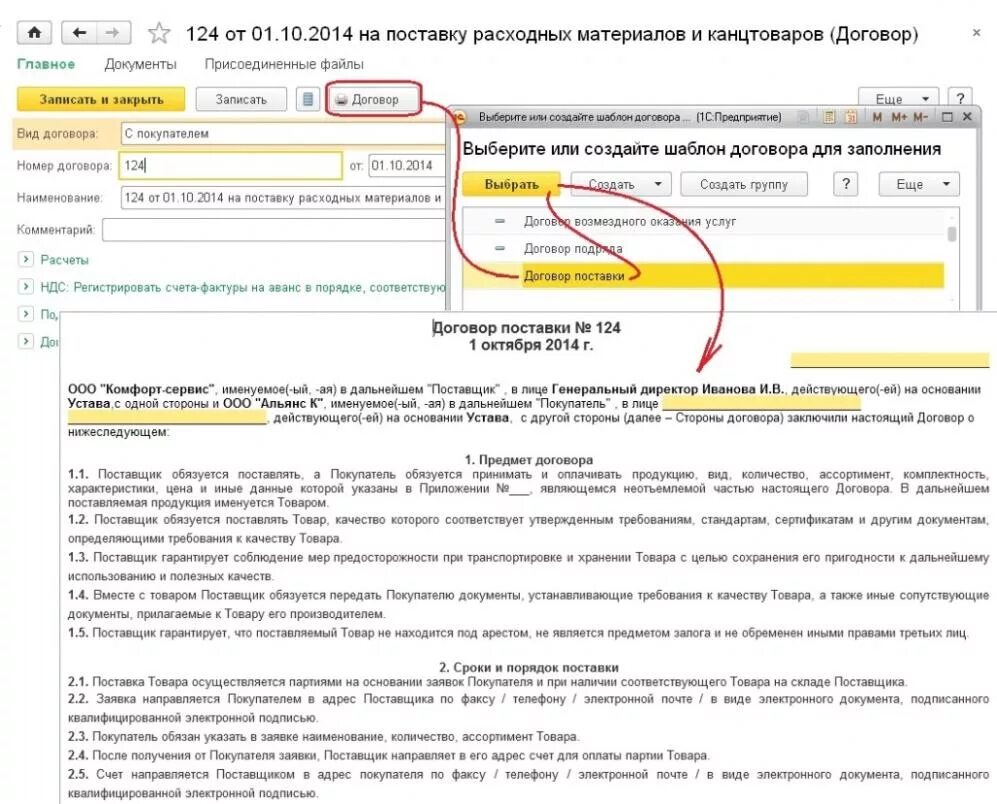This screenshot has height=804, width=997.
Task: Click the heading 1. Предмет договора
Action: click(528, 460)
